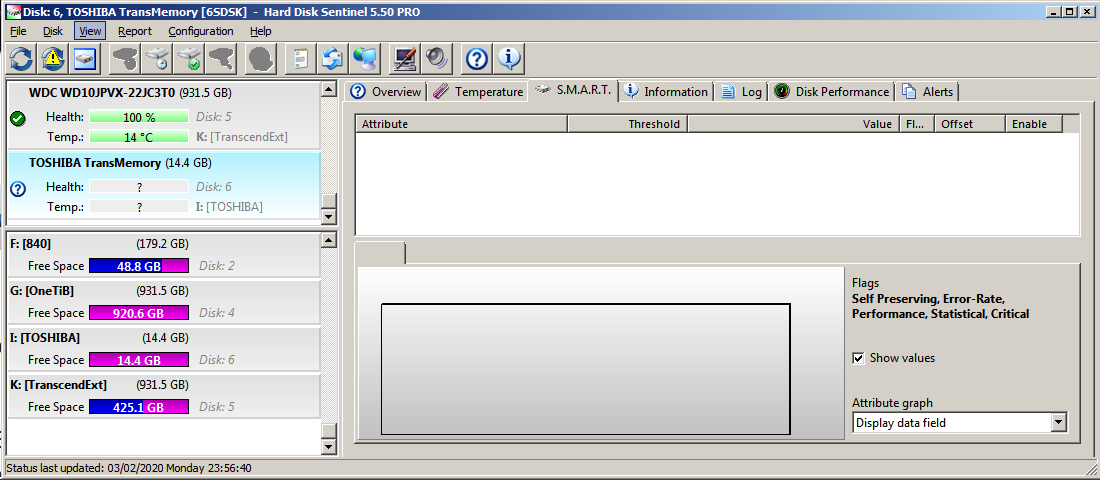
Task: Click the Offset column header
Action: click(970, 124)
